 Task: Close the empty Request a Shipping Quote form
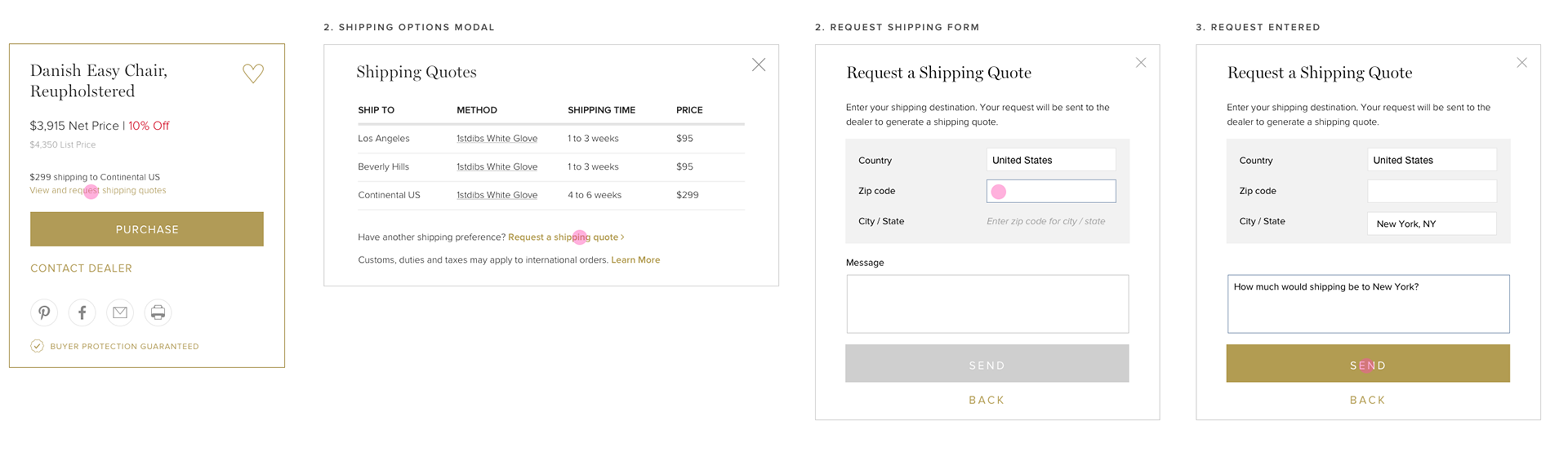pos(1141,63)
